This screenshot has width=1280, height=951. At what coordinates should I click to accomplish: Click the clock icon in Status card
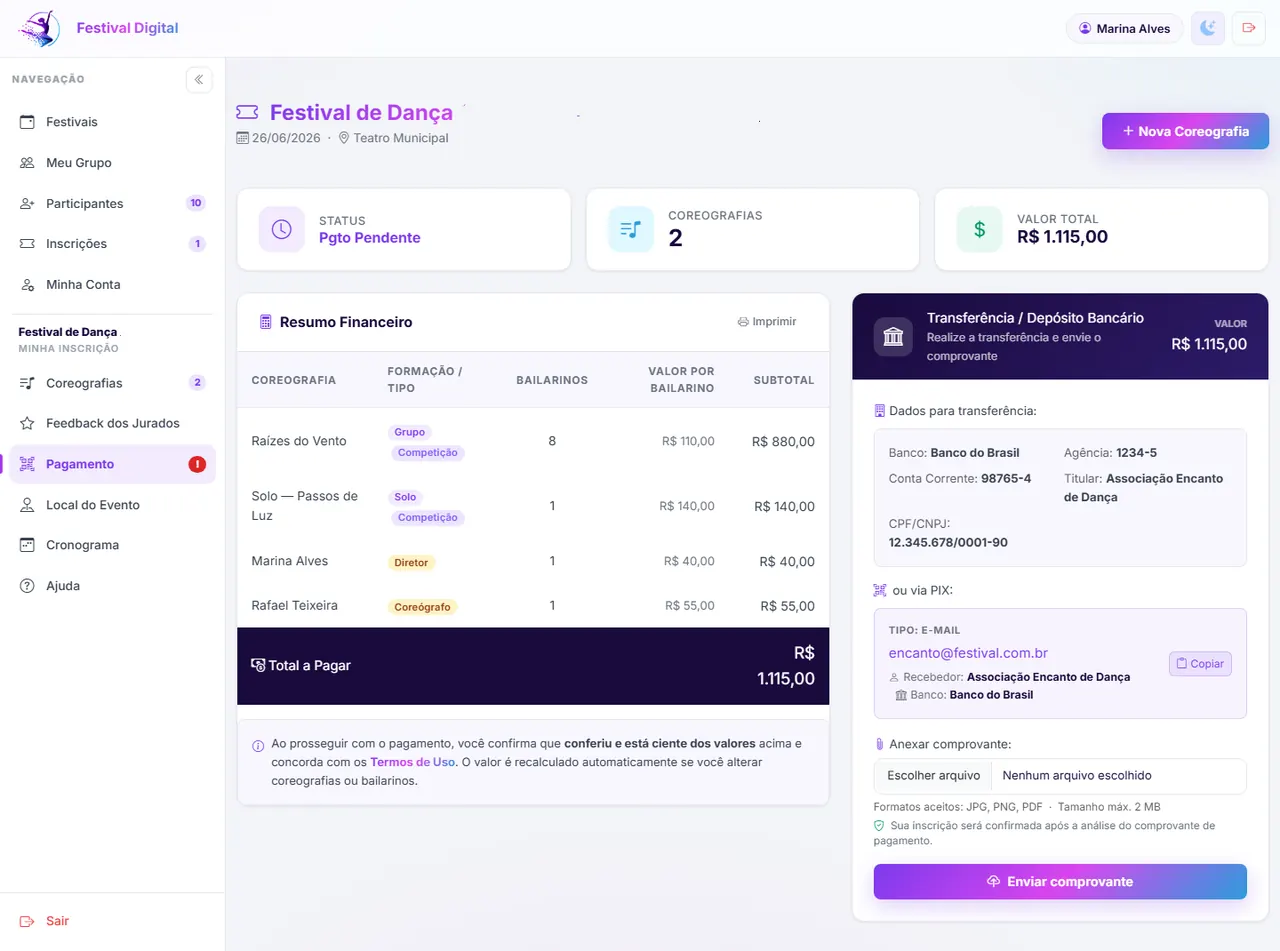pyautogui.click(x=281, y=229)
